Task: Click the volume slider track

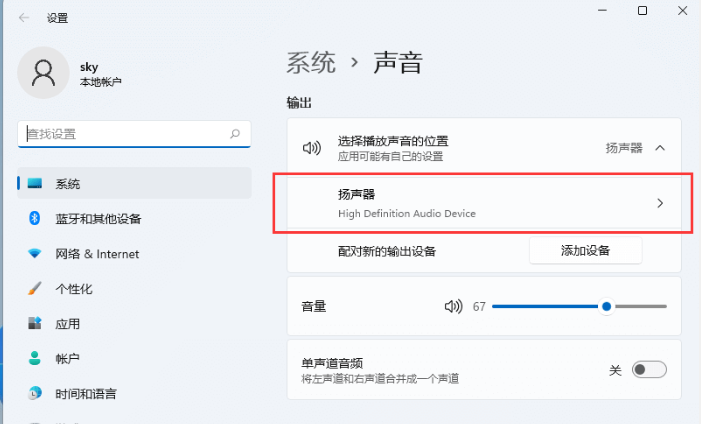Action: click(579, 306)
